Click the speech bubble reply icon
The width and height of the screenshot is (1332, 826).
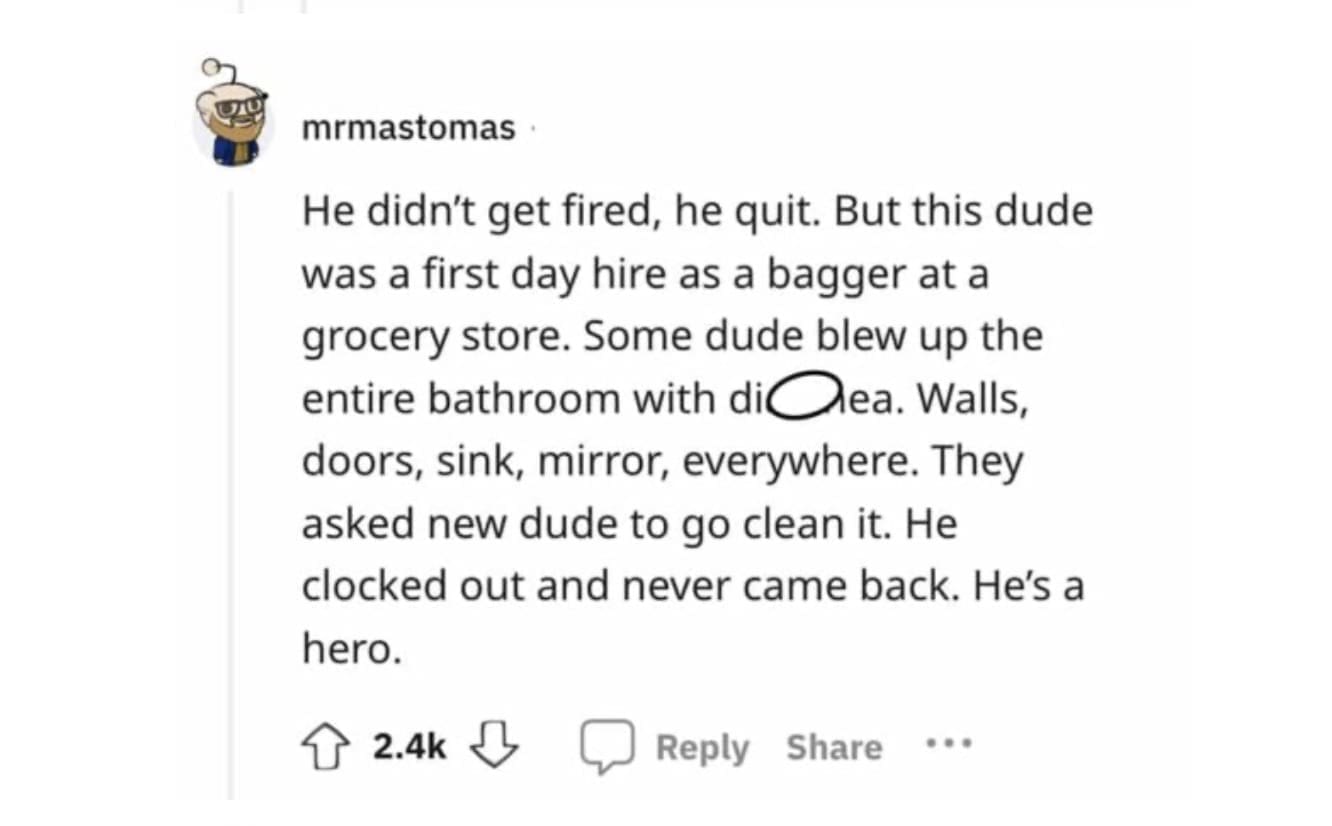click(x=606, y=747)
